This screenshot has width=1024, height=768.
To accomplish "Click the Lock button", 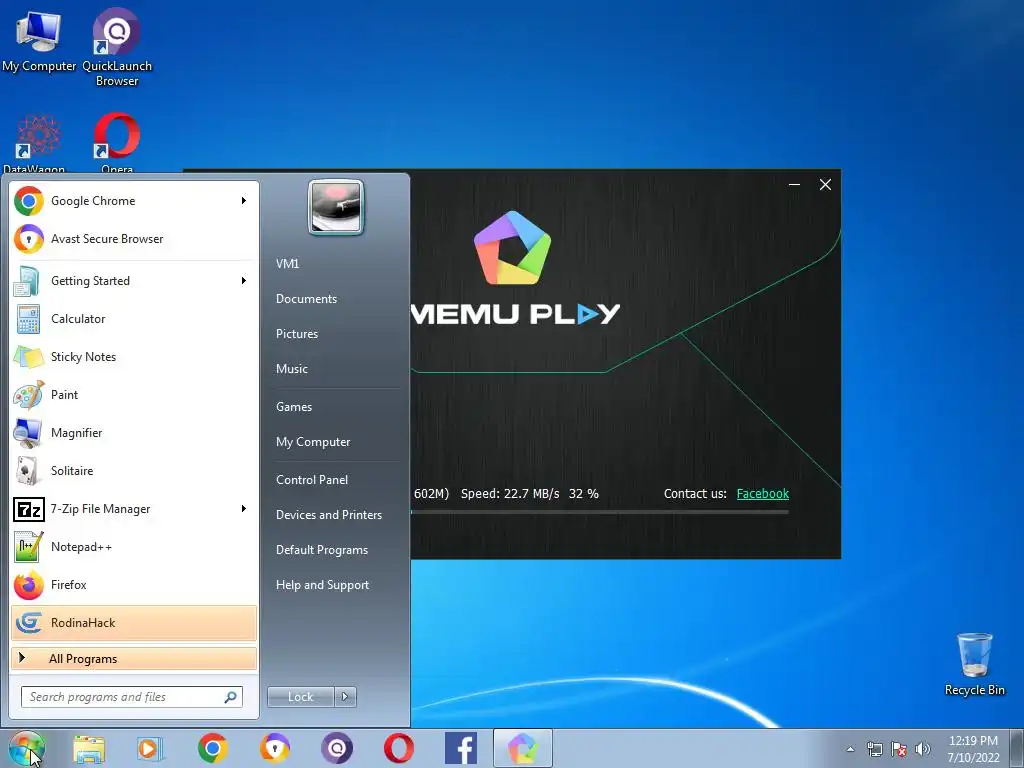I will point(301,697).
